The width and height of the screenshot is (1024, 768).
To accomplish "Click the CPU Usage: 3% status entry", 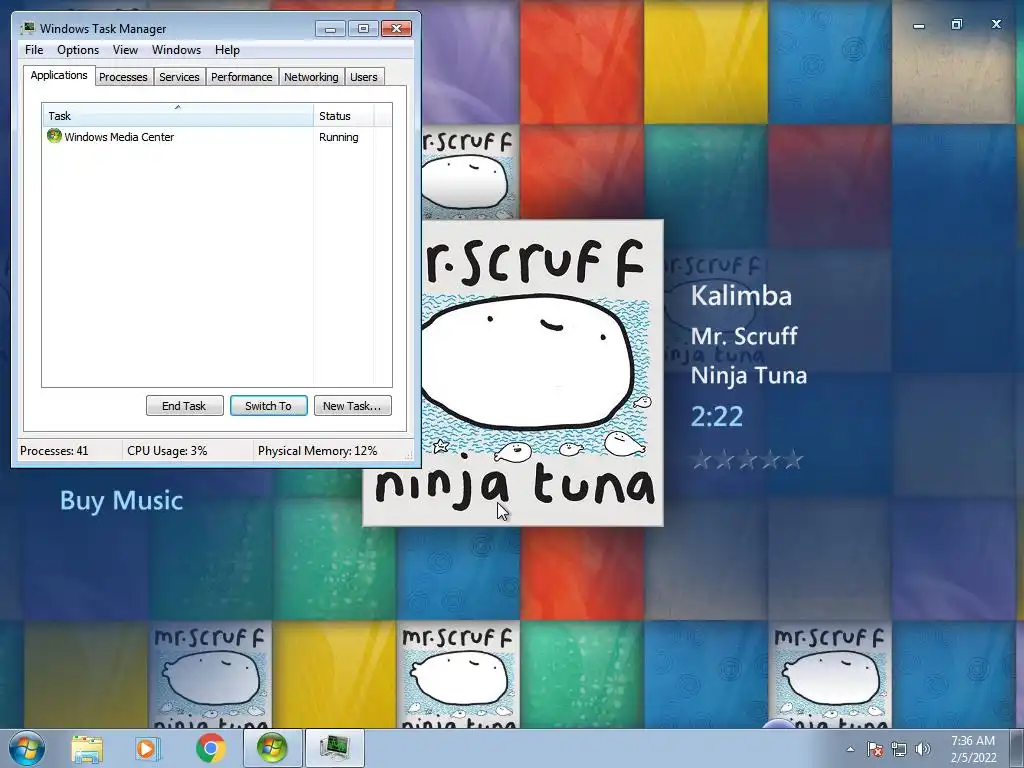I will (x=167, y=451).
